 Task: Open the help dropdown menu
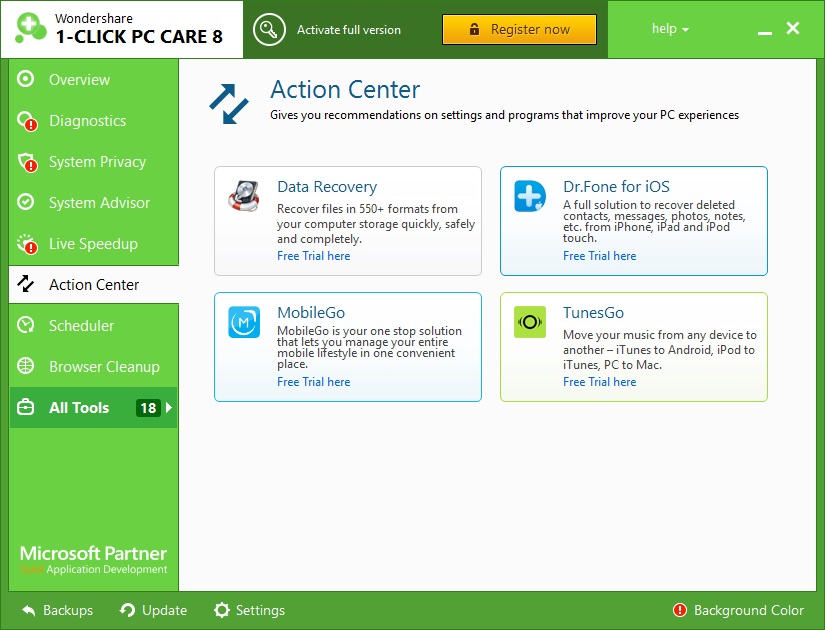[x=670, y=29]
